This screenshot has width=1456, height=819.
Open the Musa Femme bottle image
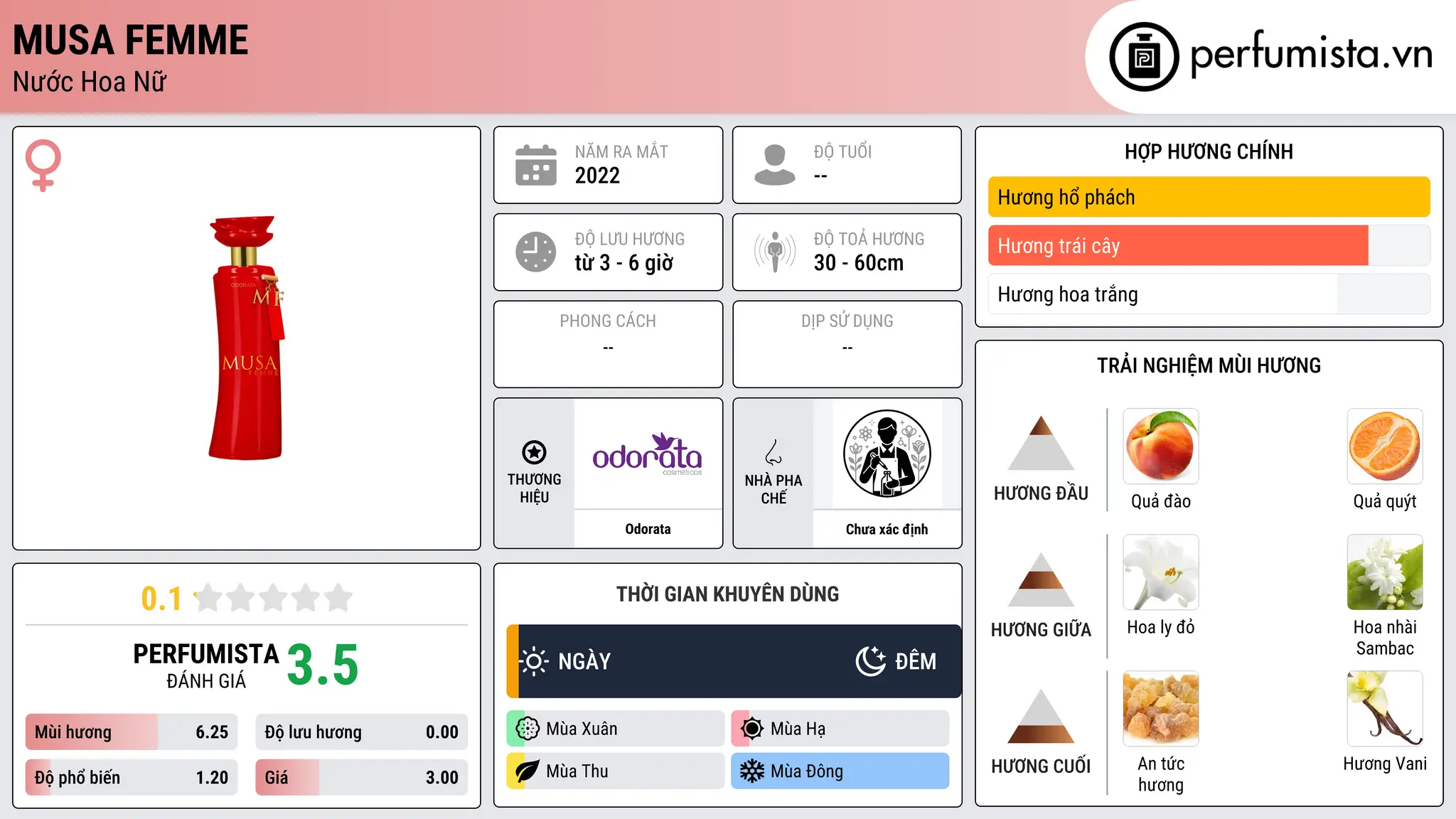247,338
